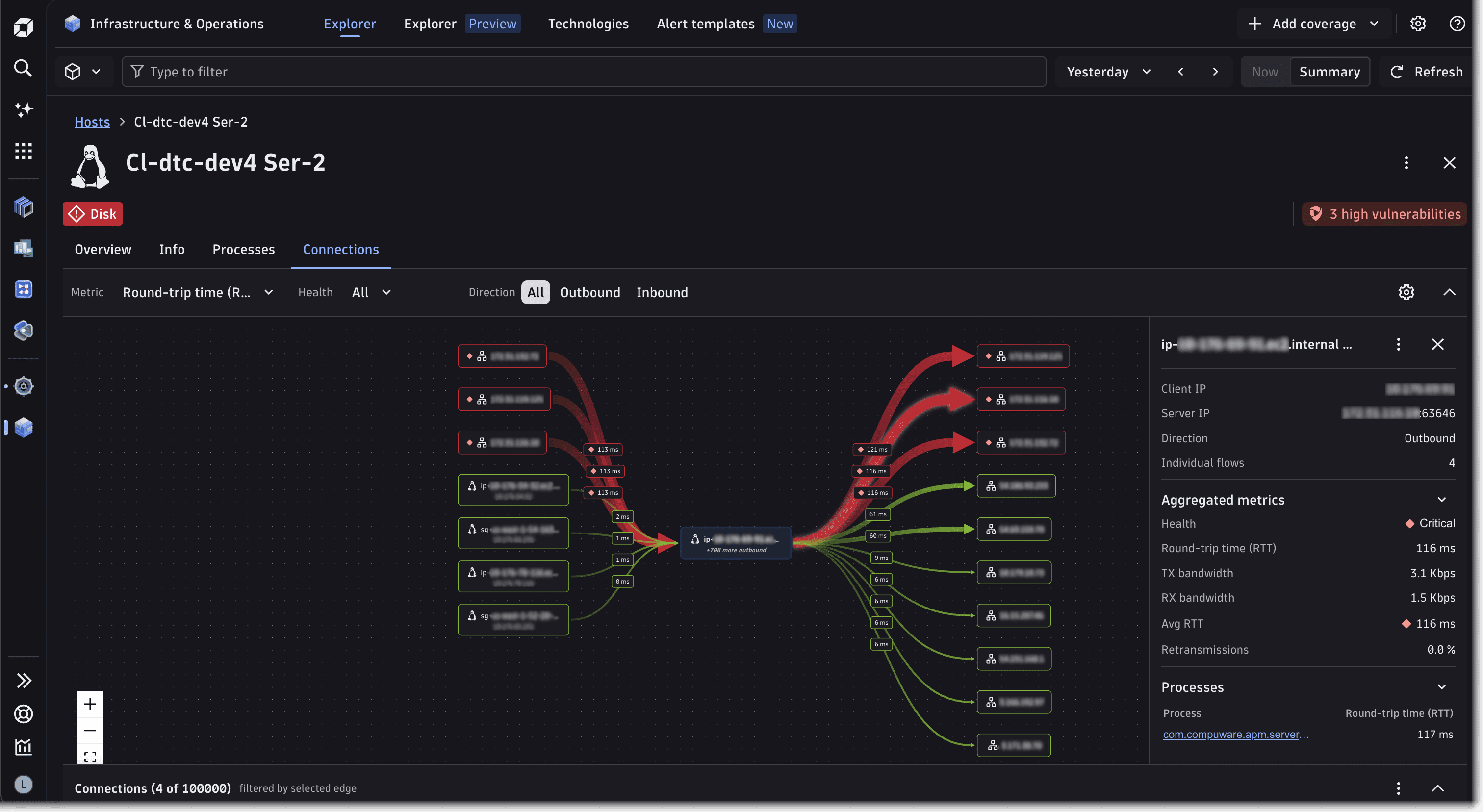Open the sidebar app icon with blue dot
Screen dimensions: 1483x812
23,386
